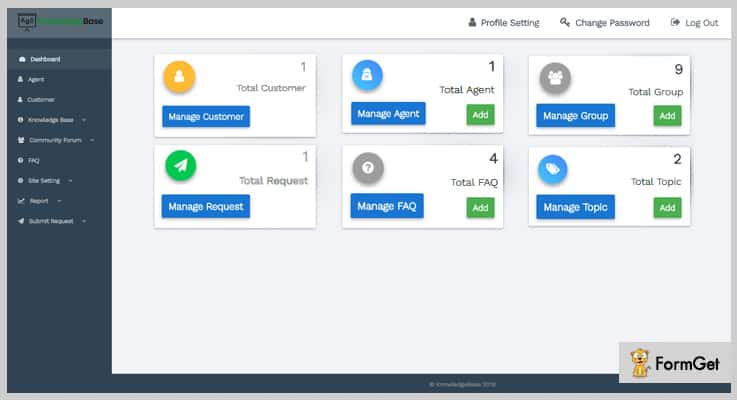Viewport: 737px width, 400px height.
Task: Click the Total FAQ count 4
Action: pyautogui.click(x=493, y=158)
